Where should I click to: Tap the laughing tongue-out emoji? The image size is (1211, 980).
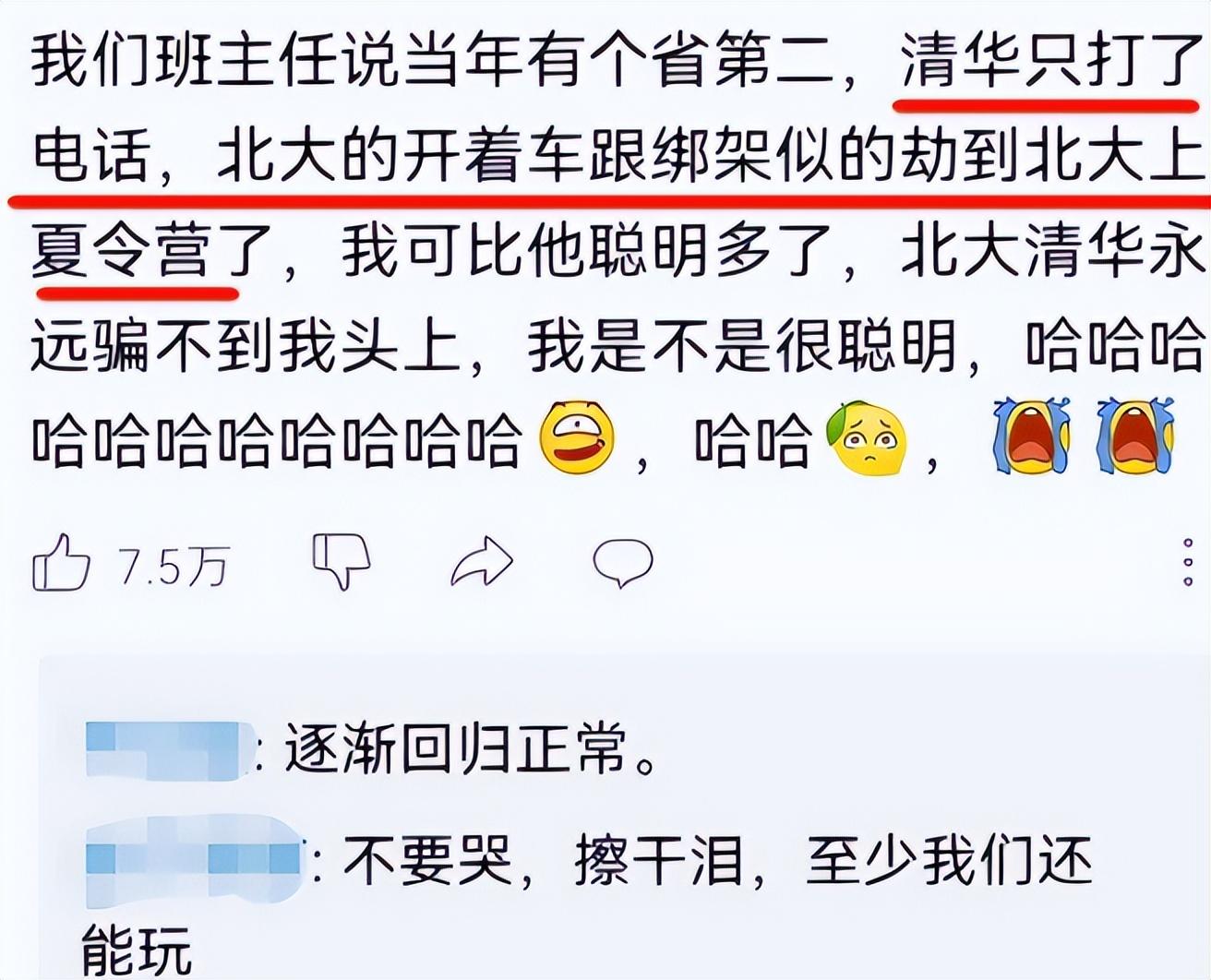(x=577, y=438)
